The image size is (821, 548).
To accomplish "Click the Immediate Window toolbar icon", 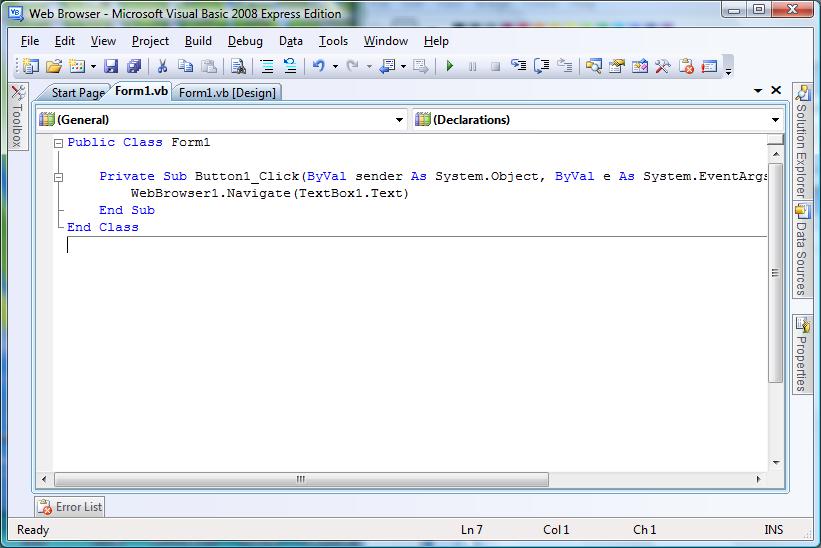I will click(709, 66).
